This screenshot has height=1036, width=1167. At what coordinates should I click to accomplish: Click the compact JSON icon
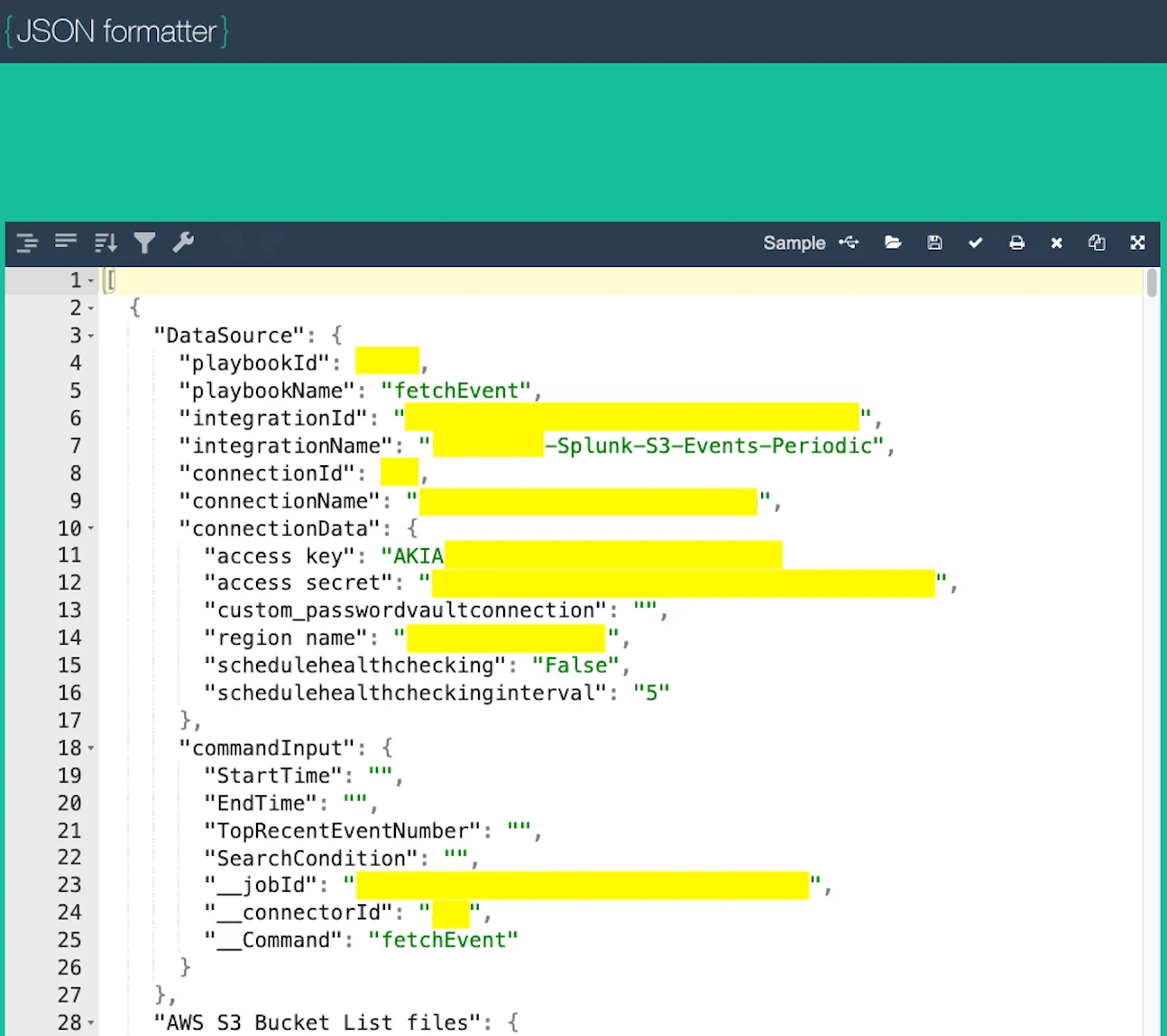pyautogui.click(x=66, y=242)
